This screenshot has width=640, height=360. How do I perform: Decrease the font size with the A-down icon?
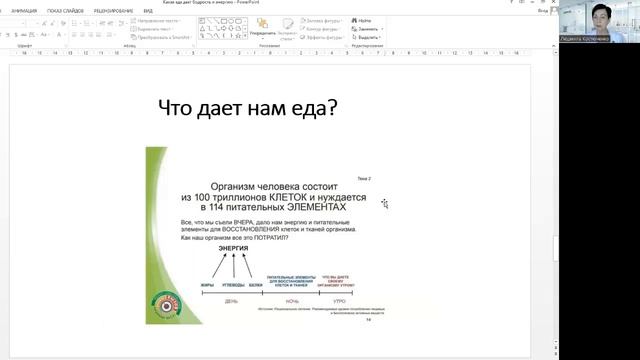pyautogui.click(x=52, y=24)
